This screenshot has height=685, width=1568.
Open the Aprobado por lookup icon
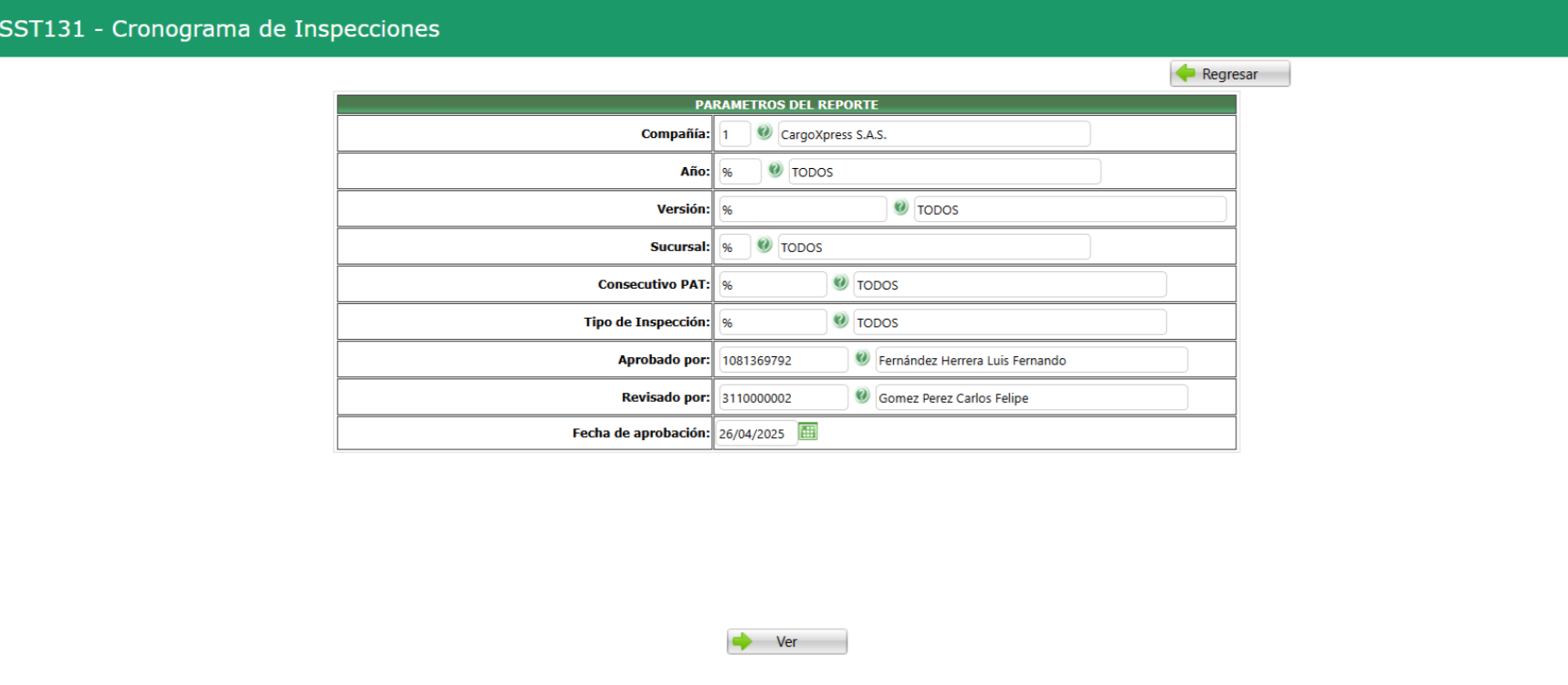click(x=862, y=358)
